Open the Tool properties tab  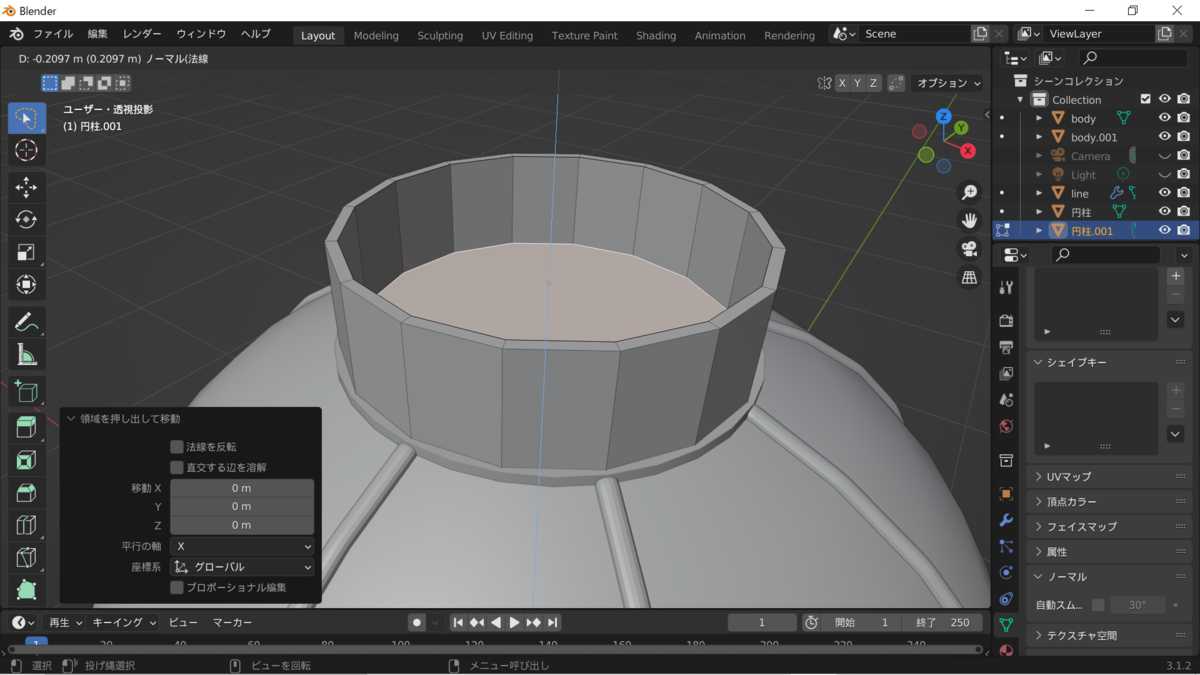pyautogui.click(x=1006, y=288)
